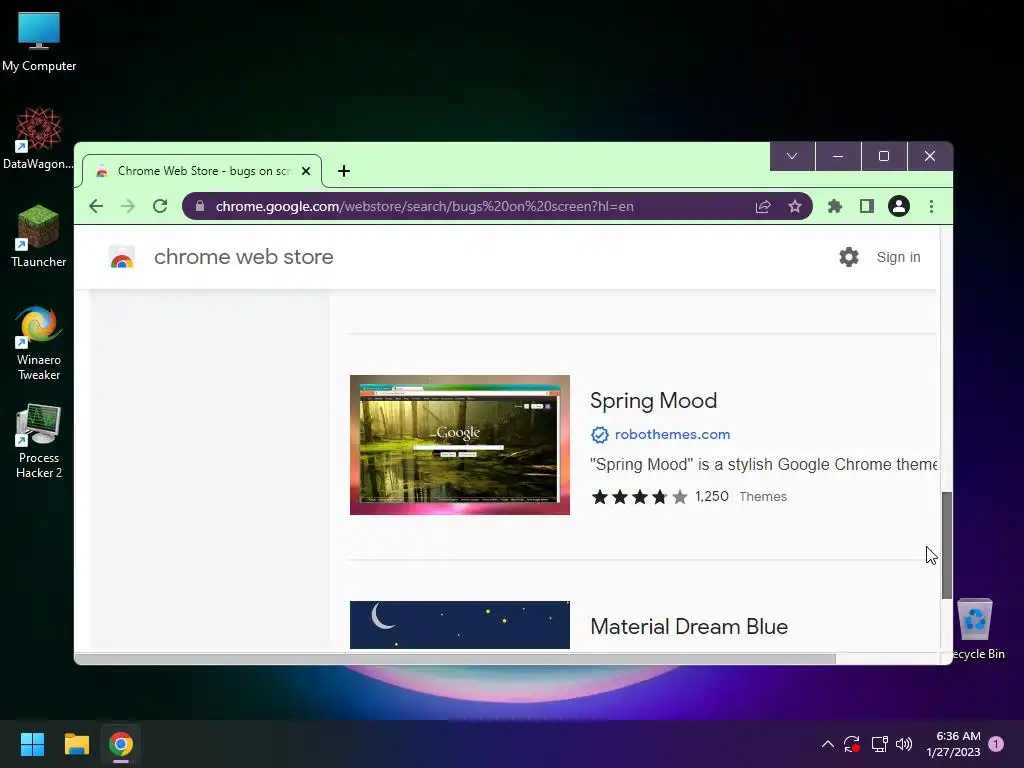
Task: Click the Spring Mood description text
Action: click(x=763, y=464)
